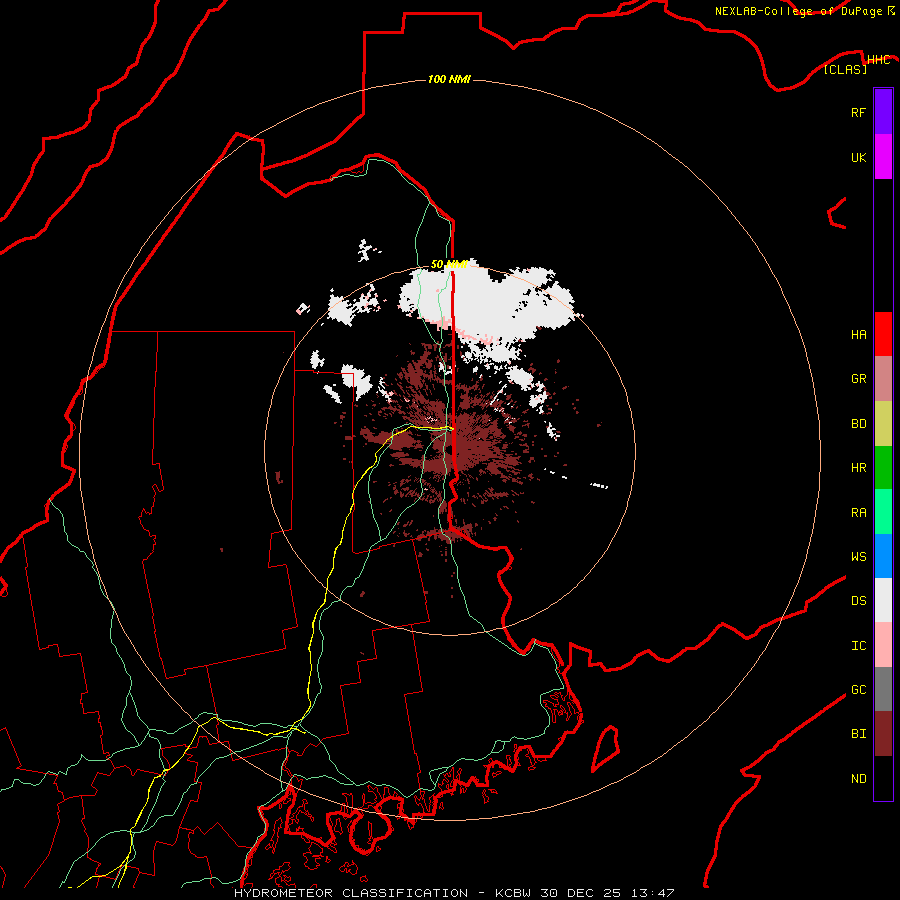Click the UK legend label
Image resolution: width=900 pixels, height=900 pixels.
click(858, 157)
